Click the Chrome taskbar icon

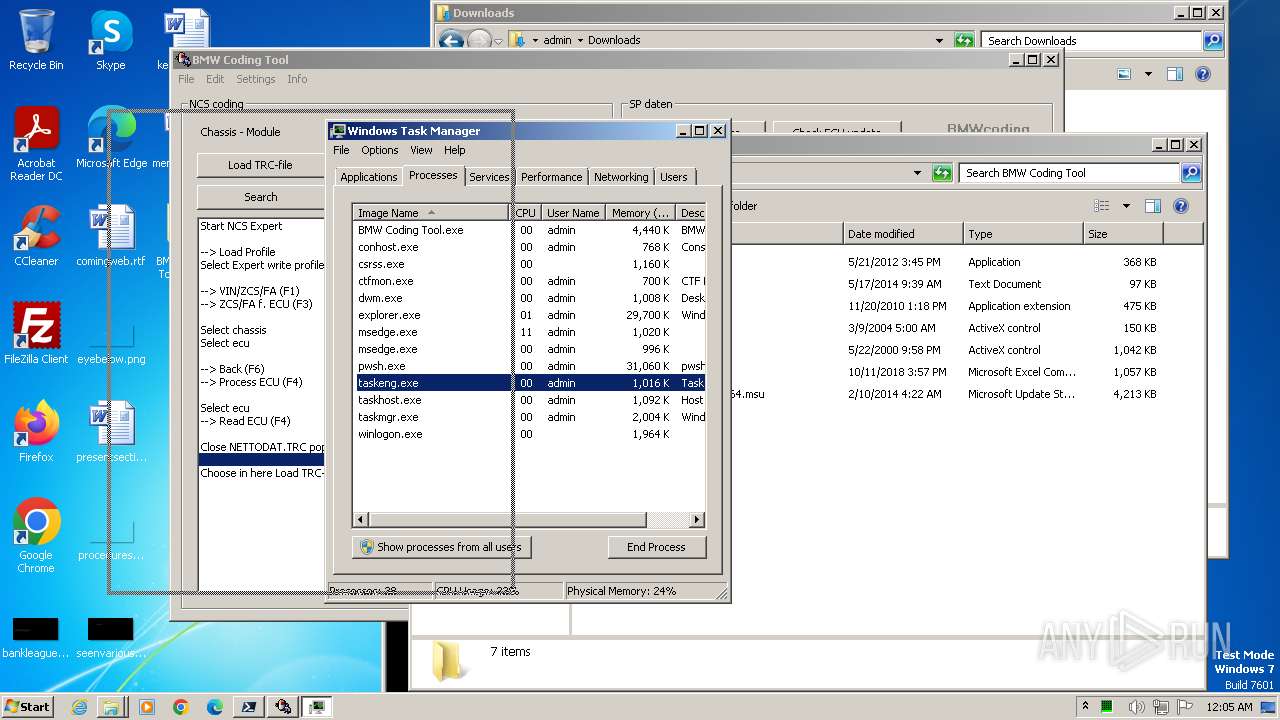coord(181,707)
